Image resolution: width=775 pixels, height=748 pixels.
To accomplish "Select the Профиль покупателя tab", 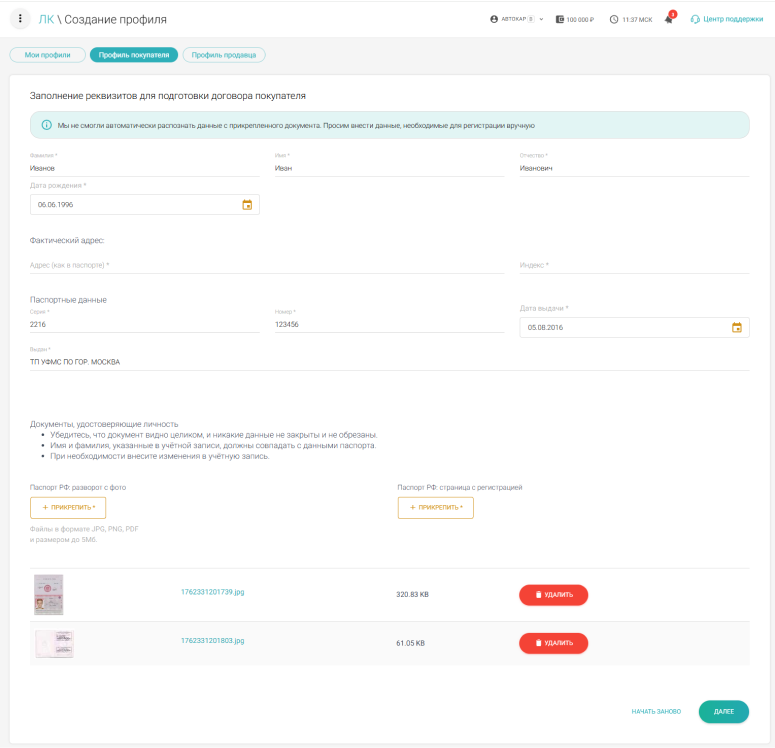I will (x=133, y=55).
